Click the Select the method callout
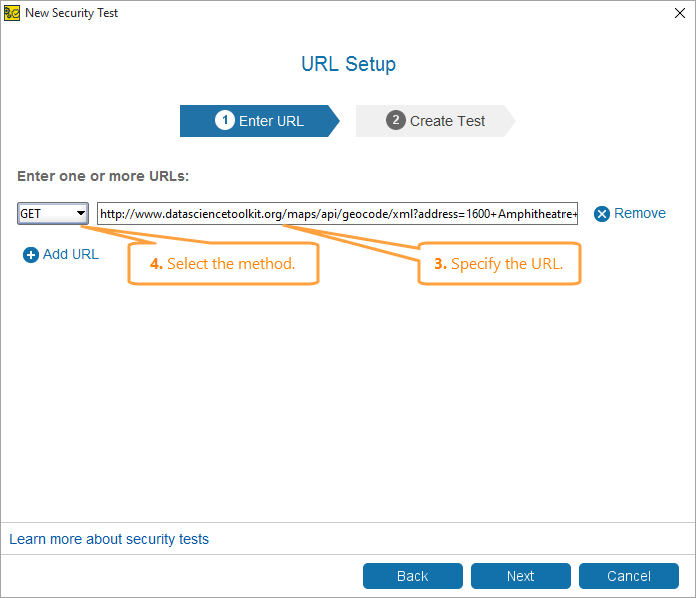This screenshot has height=598, width=696. pos(223,264)
